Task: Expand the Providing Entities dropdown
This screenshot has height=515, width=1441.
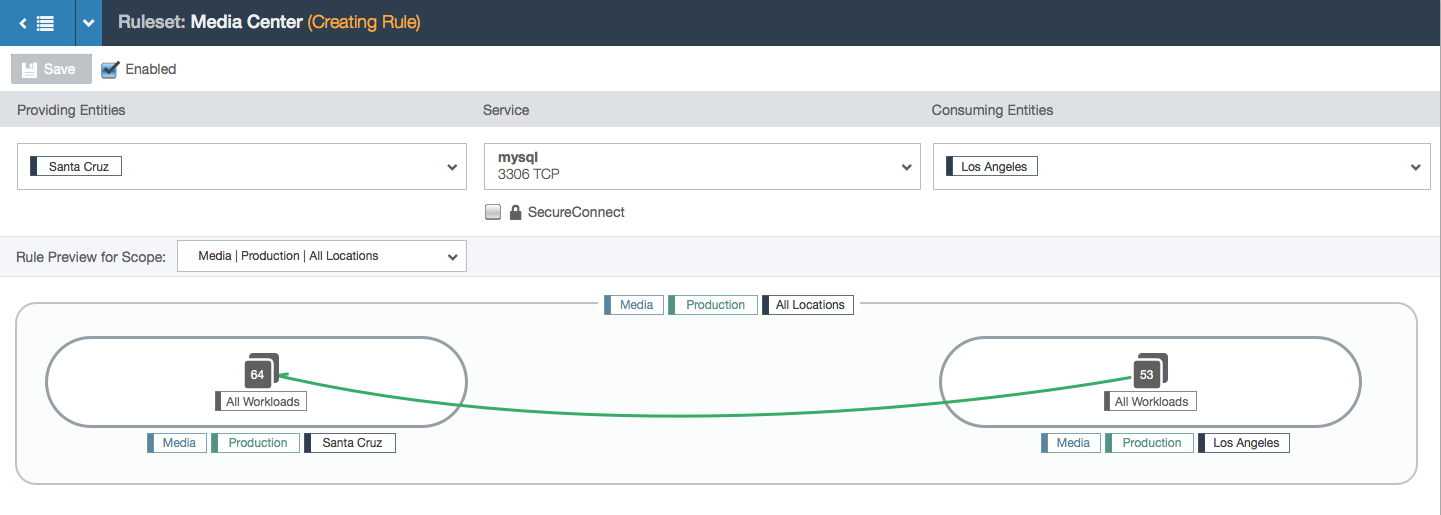Action: tap(242, 167)
